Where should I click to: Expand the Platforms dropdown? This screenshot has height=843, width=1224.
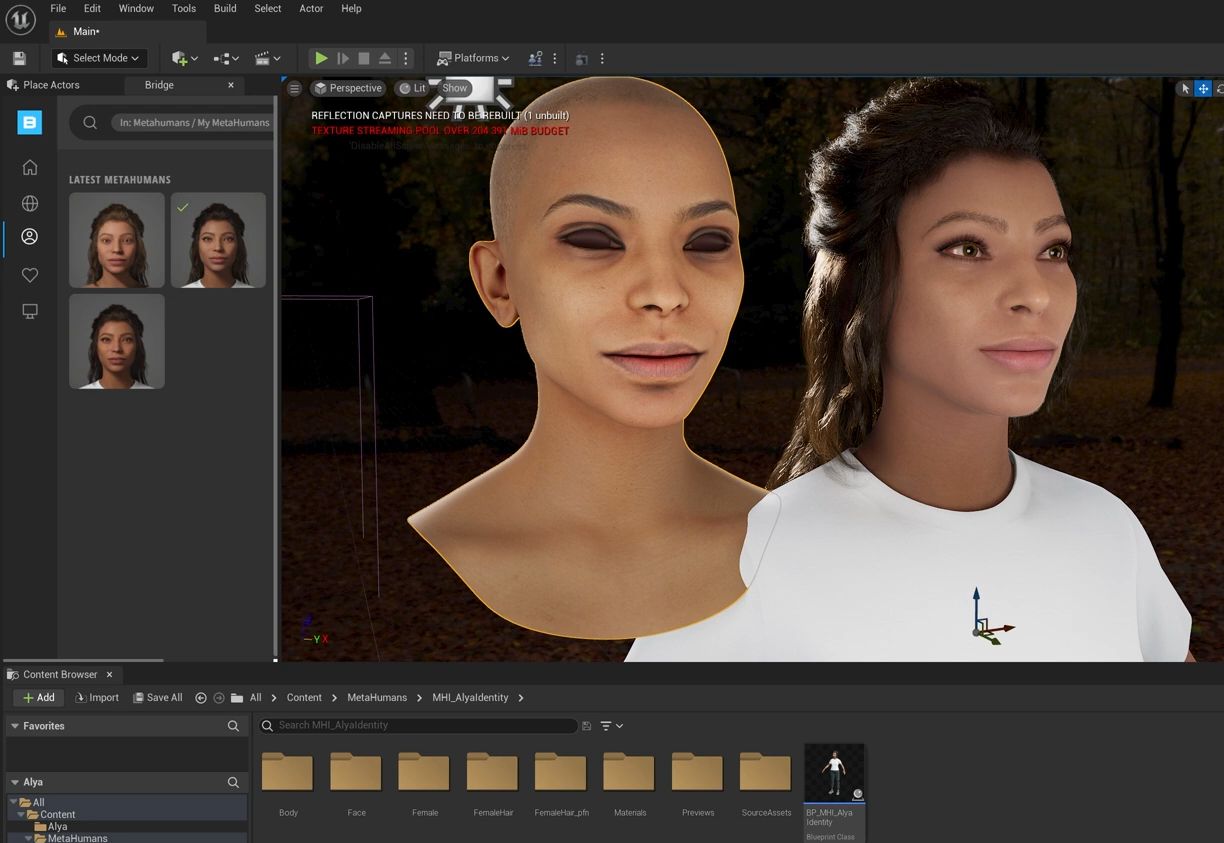point(474,58)
